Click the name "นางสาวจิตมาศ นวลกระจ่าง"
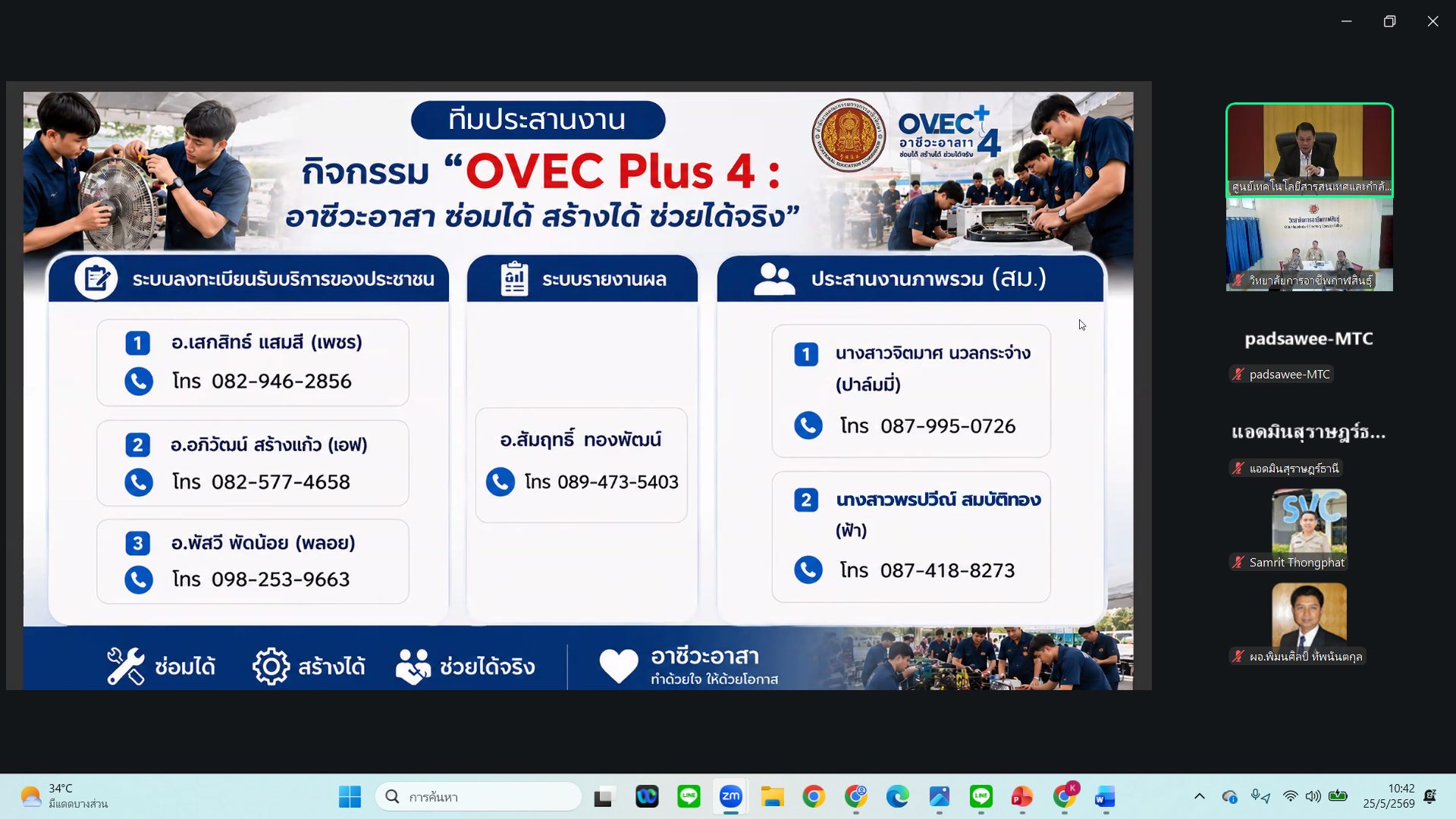 tap(933, 353)
